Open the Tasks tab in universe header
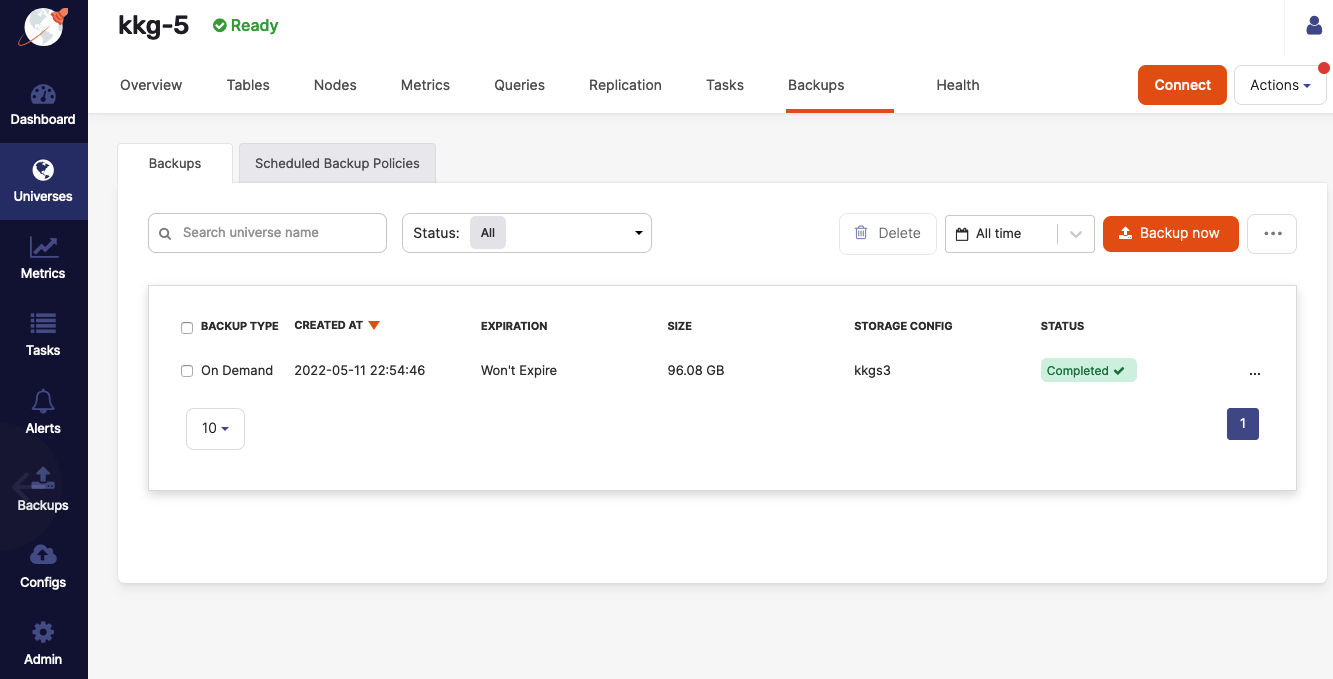Viewport: 1333px width, 679px height. [725, 85]
